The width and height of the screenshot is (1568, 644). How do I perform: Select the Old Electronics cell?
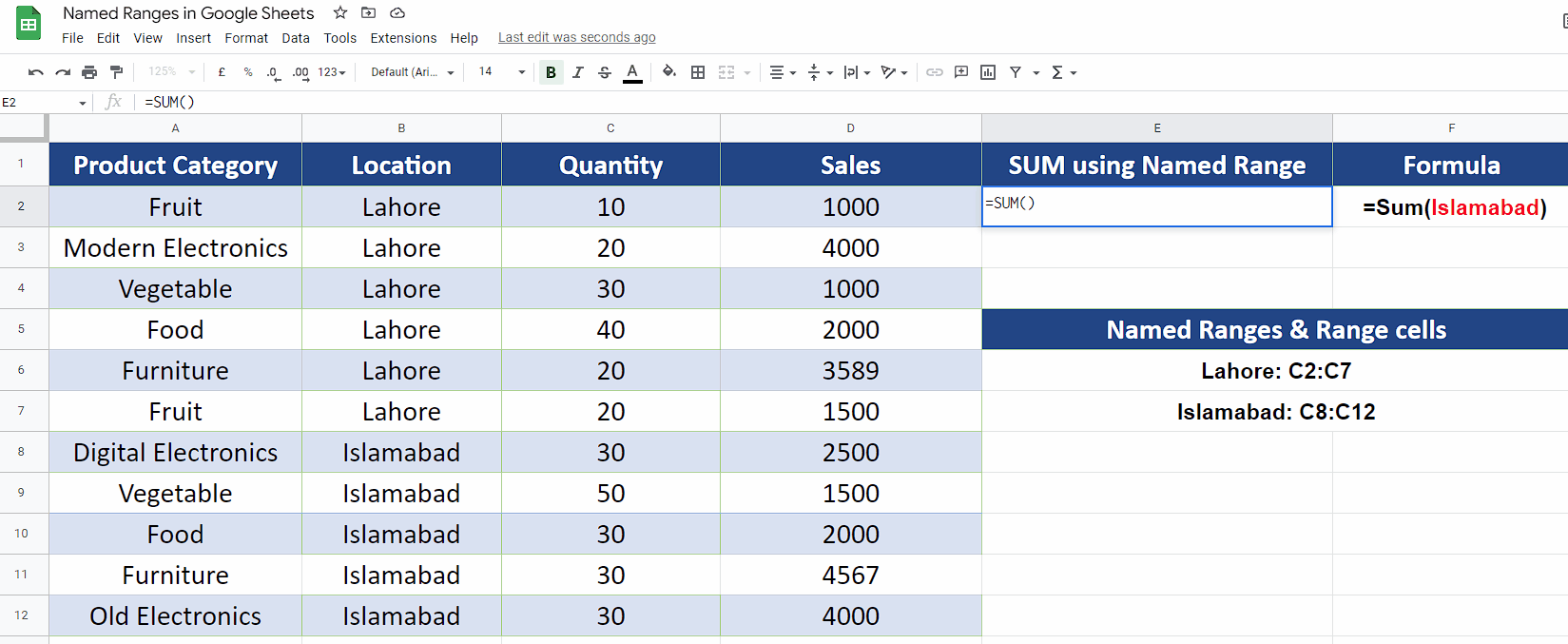pyautogui.click(x=175, y=615)
